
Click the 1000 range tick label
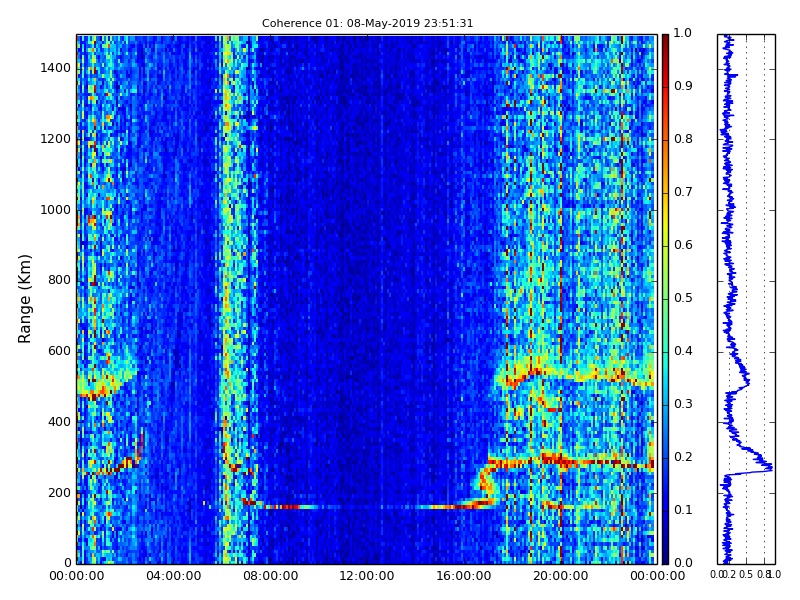point(56,210)
